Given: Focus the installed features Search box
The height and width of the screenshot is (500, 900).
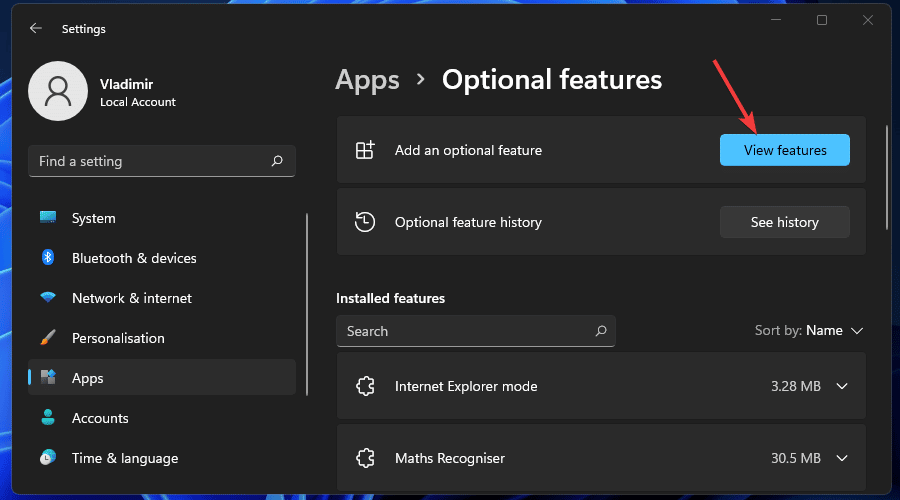Looking at the screenshot, I should point(476,331).
